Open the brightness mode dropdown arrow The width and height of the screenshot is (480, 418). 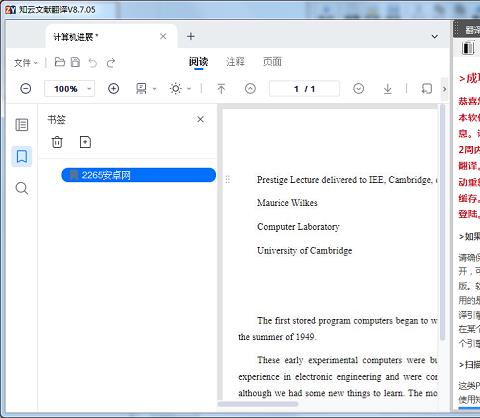(x=189, y=89)
